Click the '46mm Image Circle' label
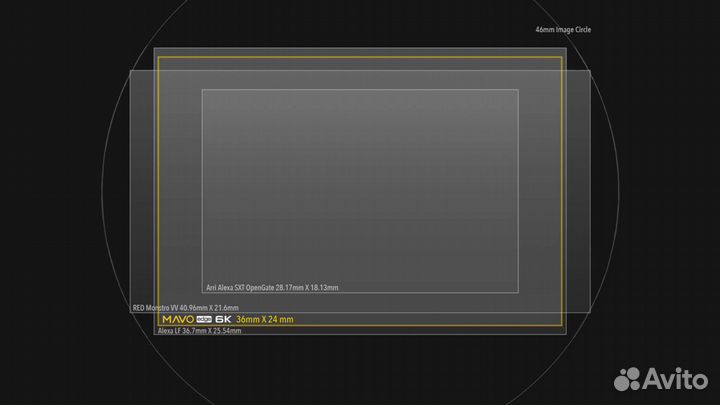The width and height of the screenshot is (720, 405). click(x=563, y=30)
